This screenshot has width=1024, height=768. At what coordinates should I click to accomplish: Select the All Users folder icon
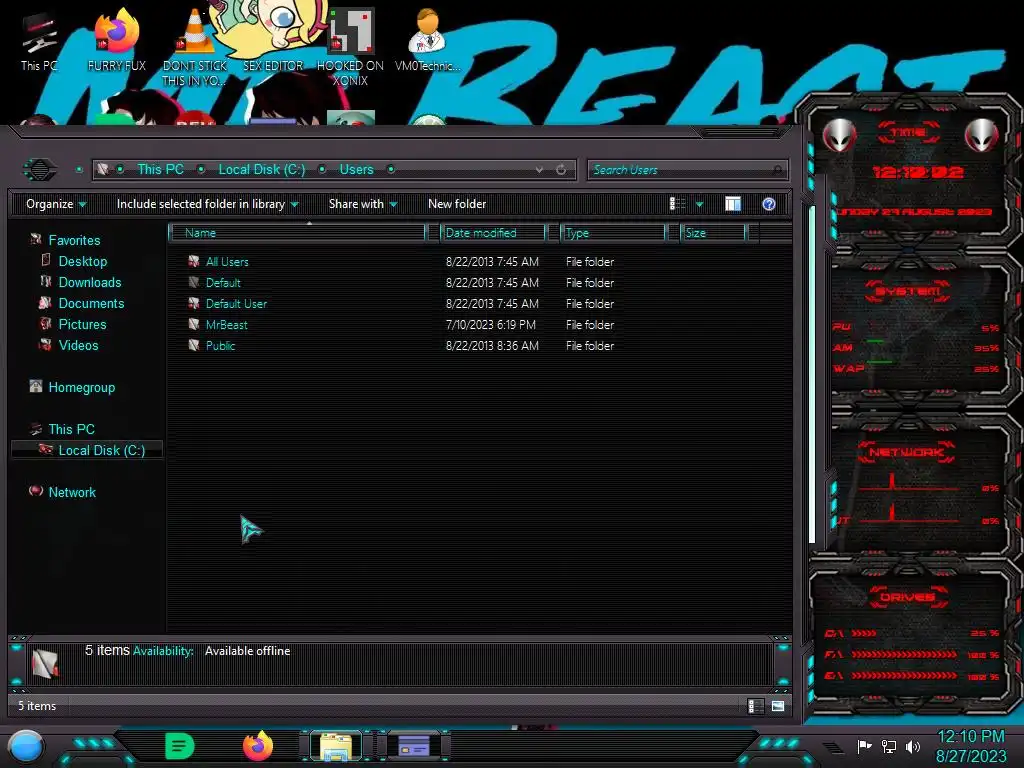194,262
